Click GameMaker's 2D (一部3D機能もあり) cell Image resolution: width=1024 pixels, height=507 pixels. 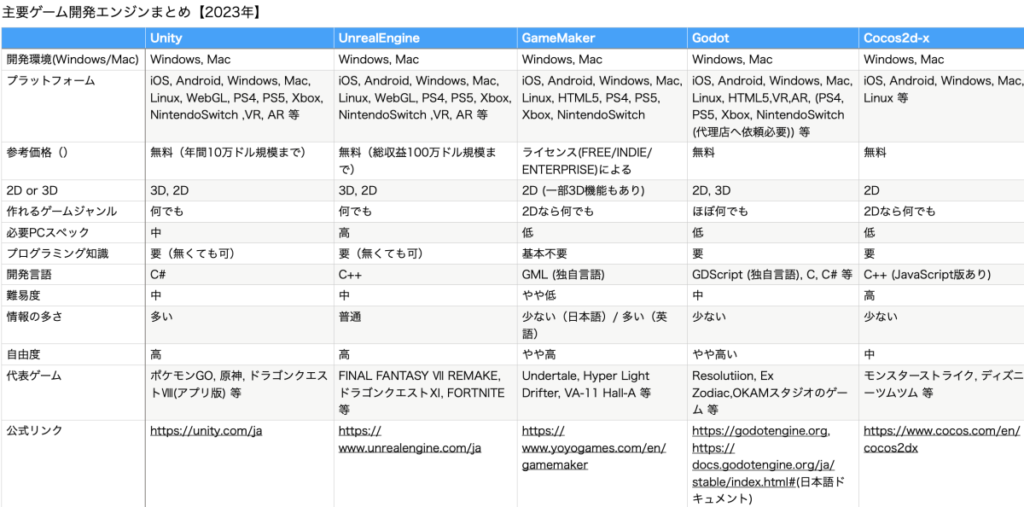click(602, 191)
